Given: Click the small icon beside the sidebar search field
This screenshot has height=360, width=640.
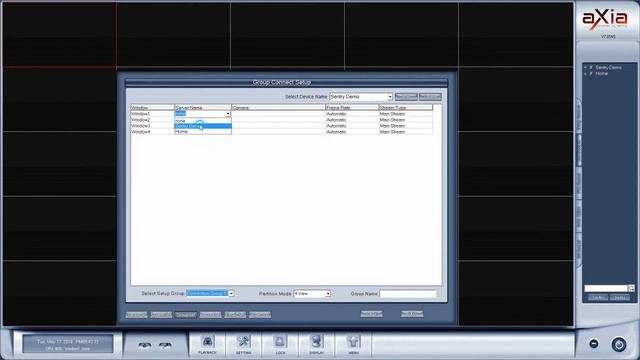Looking at the screenshot, I should (631, 288).
